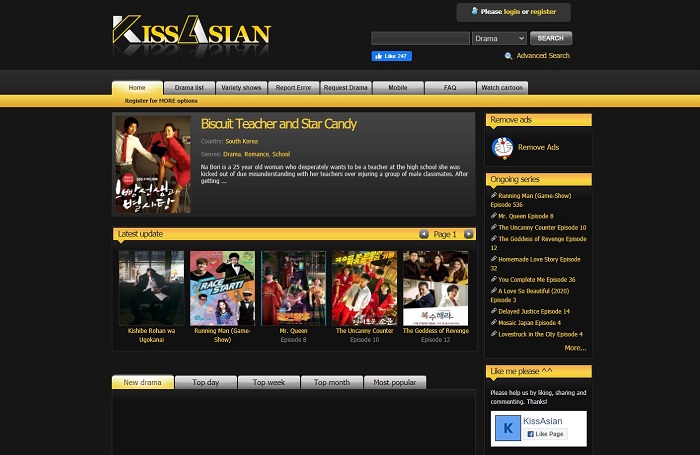
Task: Open the login link
Action: [512, 12]
